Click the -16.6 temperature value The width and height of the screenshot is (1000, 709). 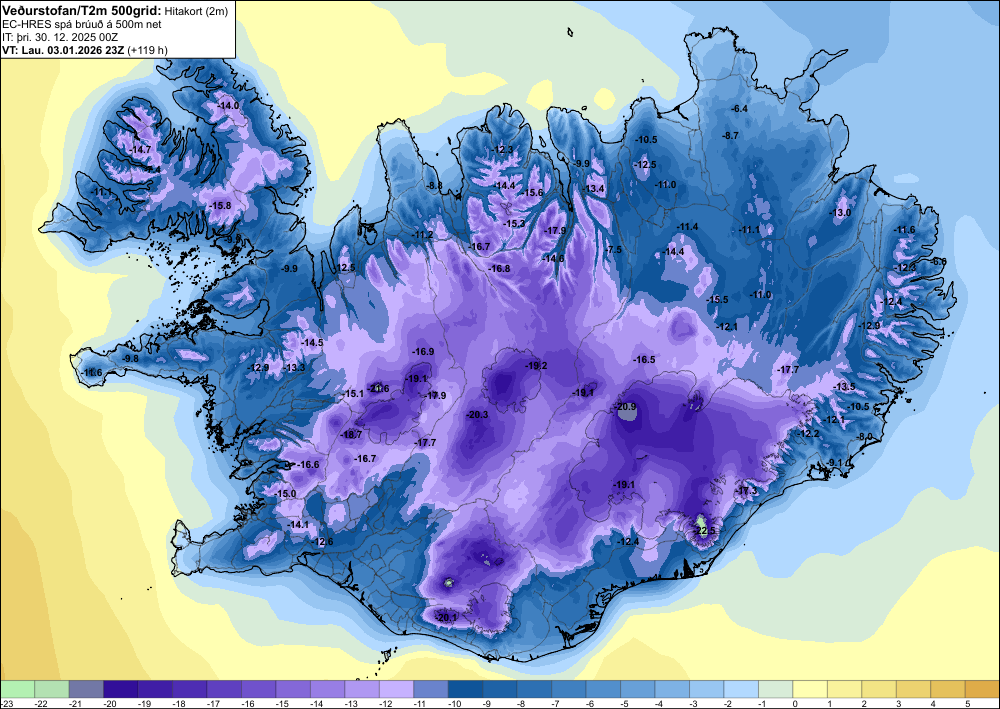coord(309,465)
